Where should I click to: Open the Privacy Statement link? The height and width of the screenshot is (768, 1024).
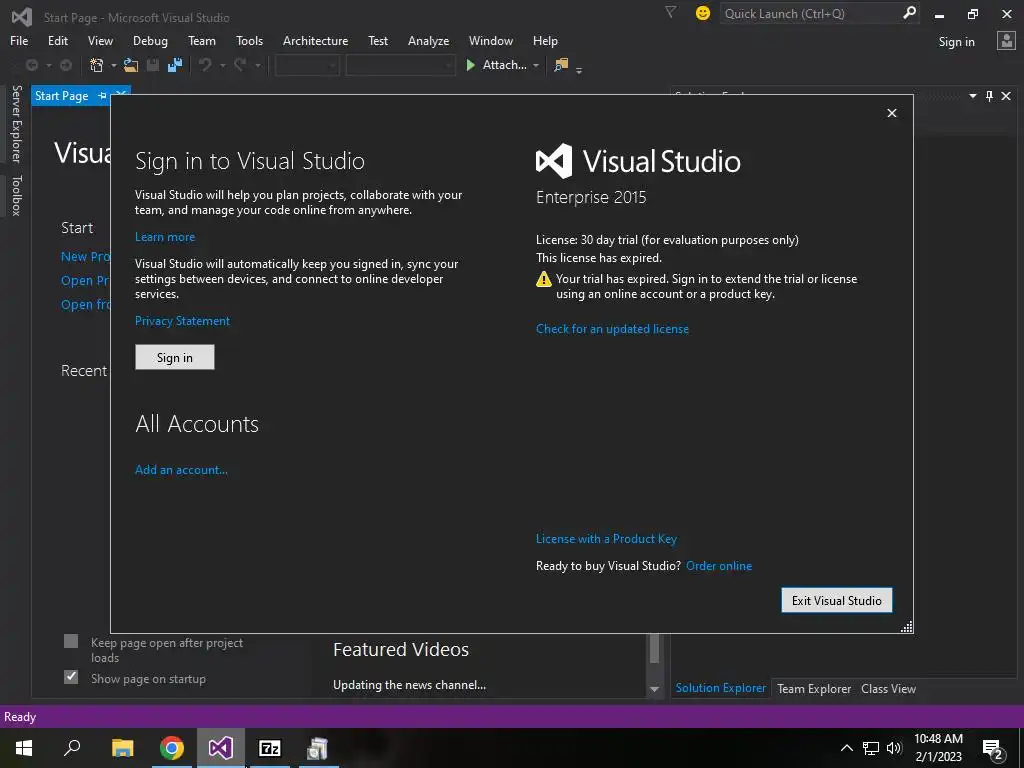click(x=182, y=321)
